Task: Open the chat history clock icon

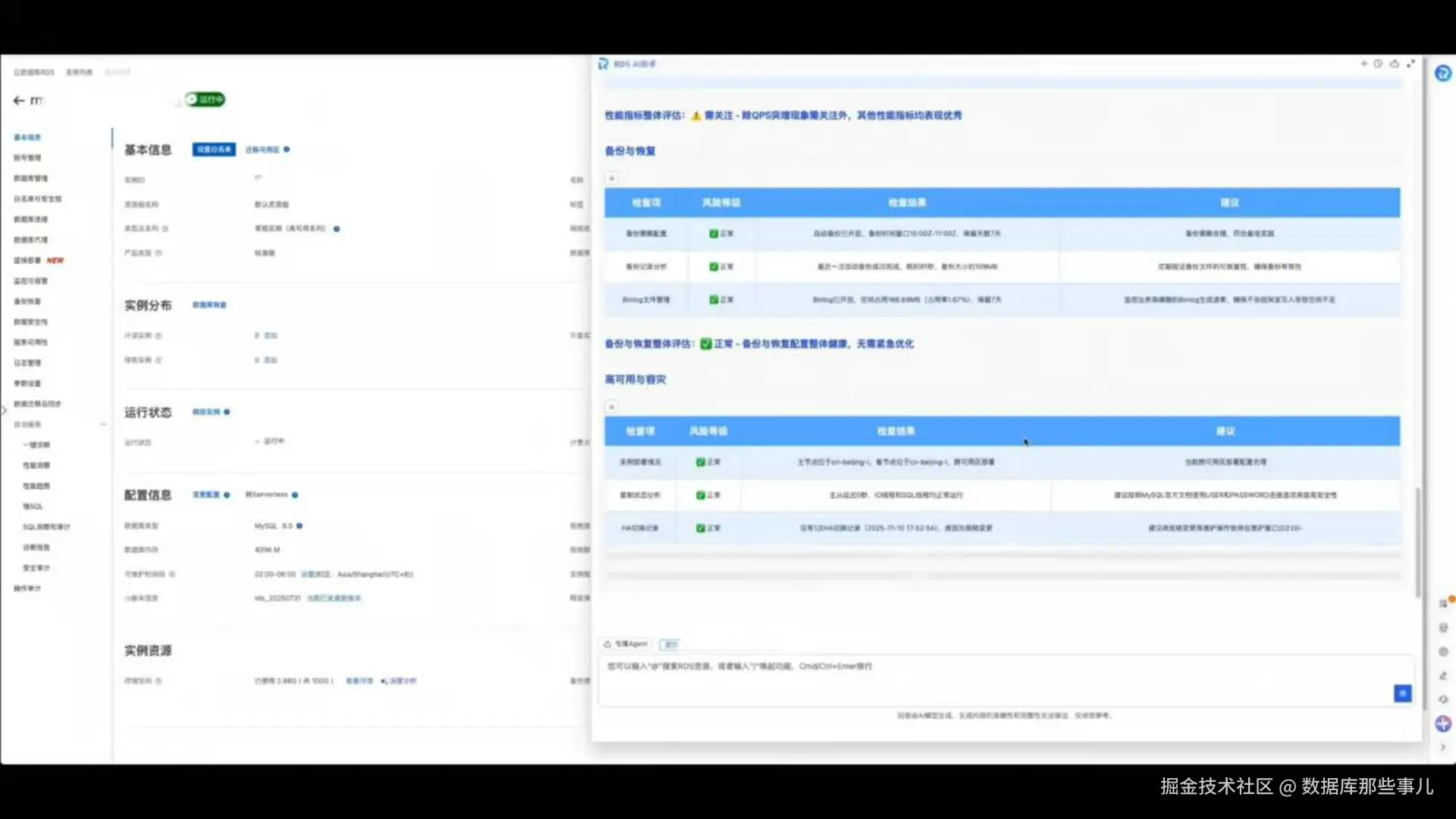Action: coord(1378,64)
